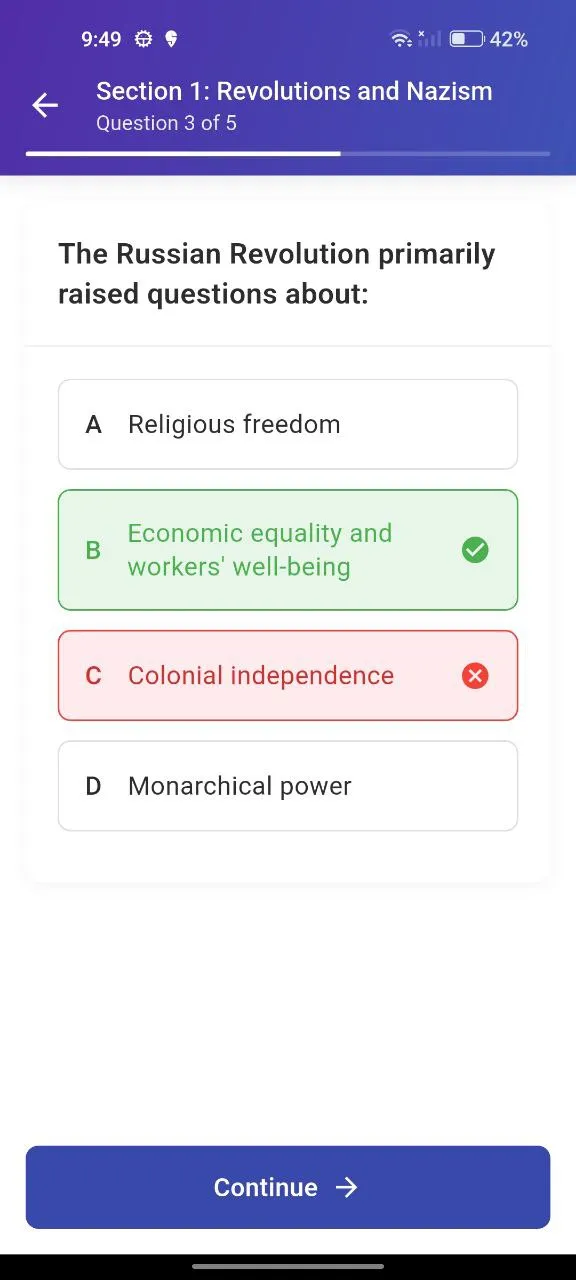Tap the settings gear icon in status bar
Viewport: 576px width, 1280px height.
143,39
